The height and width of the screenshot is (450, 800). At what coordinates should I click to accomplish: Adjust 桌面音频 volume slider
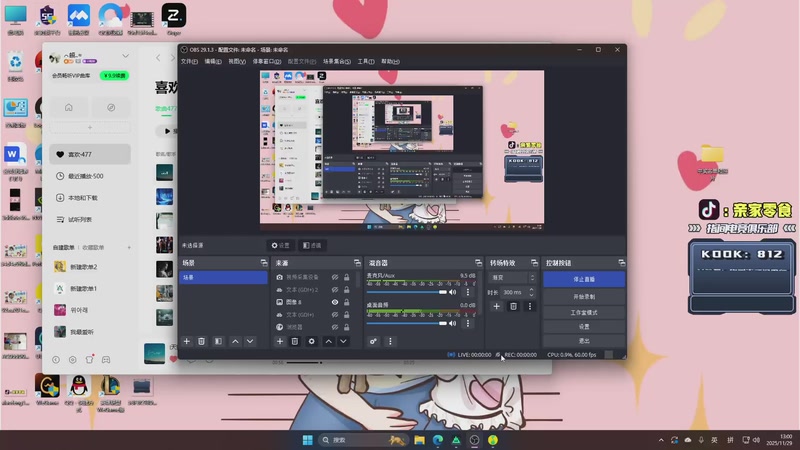pyautogui.click(x=407, y=323)
